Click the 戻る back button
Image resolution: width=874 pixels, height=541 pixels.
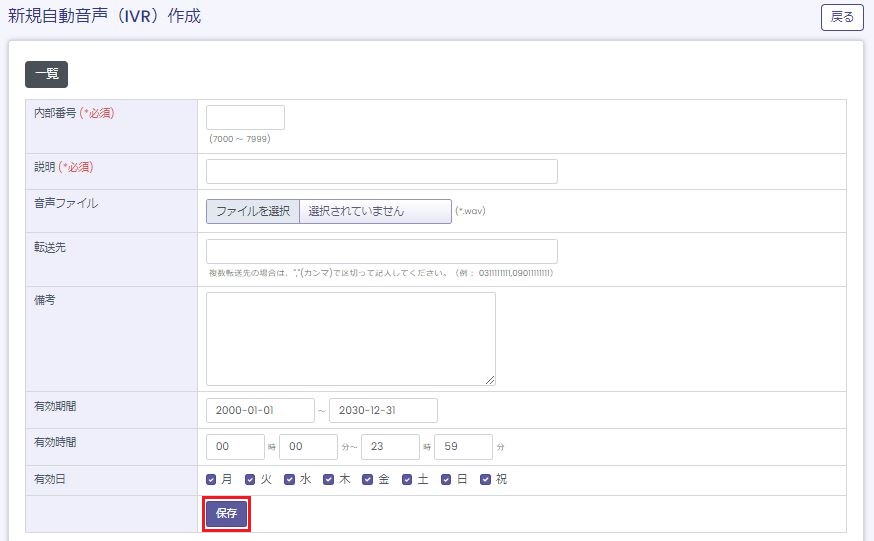[842, 18]
